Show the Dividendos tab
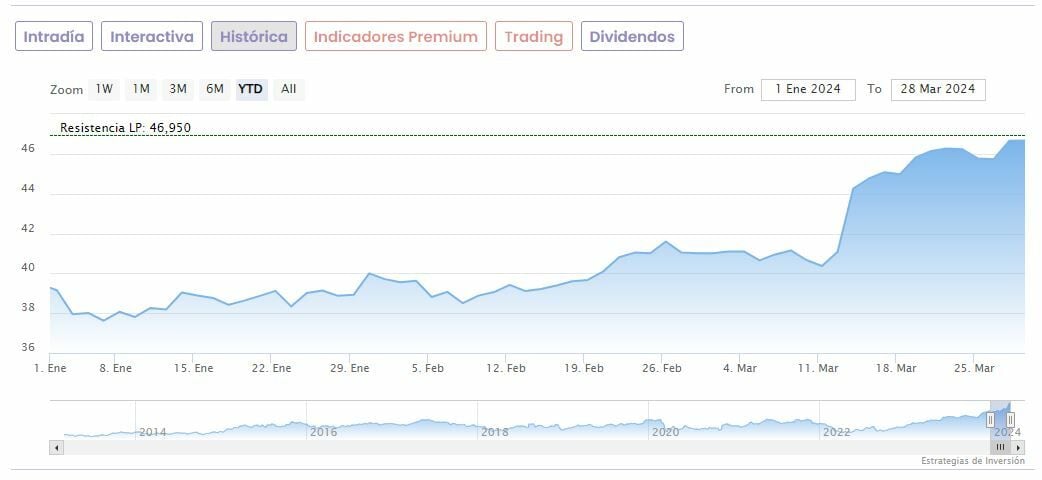The width and height of the screenshot is (1042, 480). tap(632, 37)
